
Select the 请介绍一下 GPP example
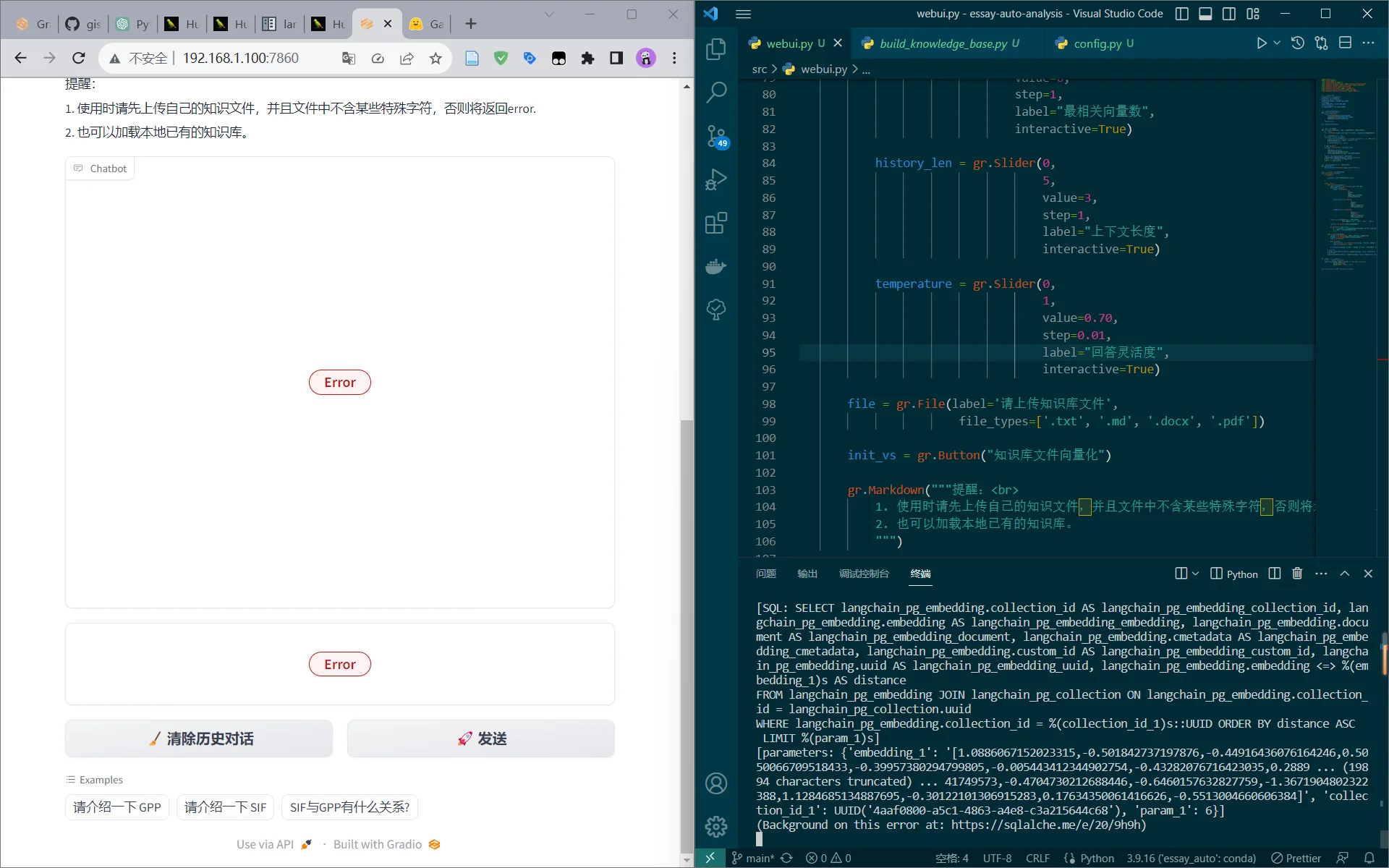[x=117, y=807]
